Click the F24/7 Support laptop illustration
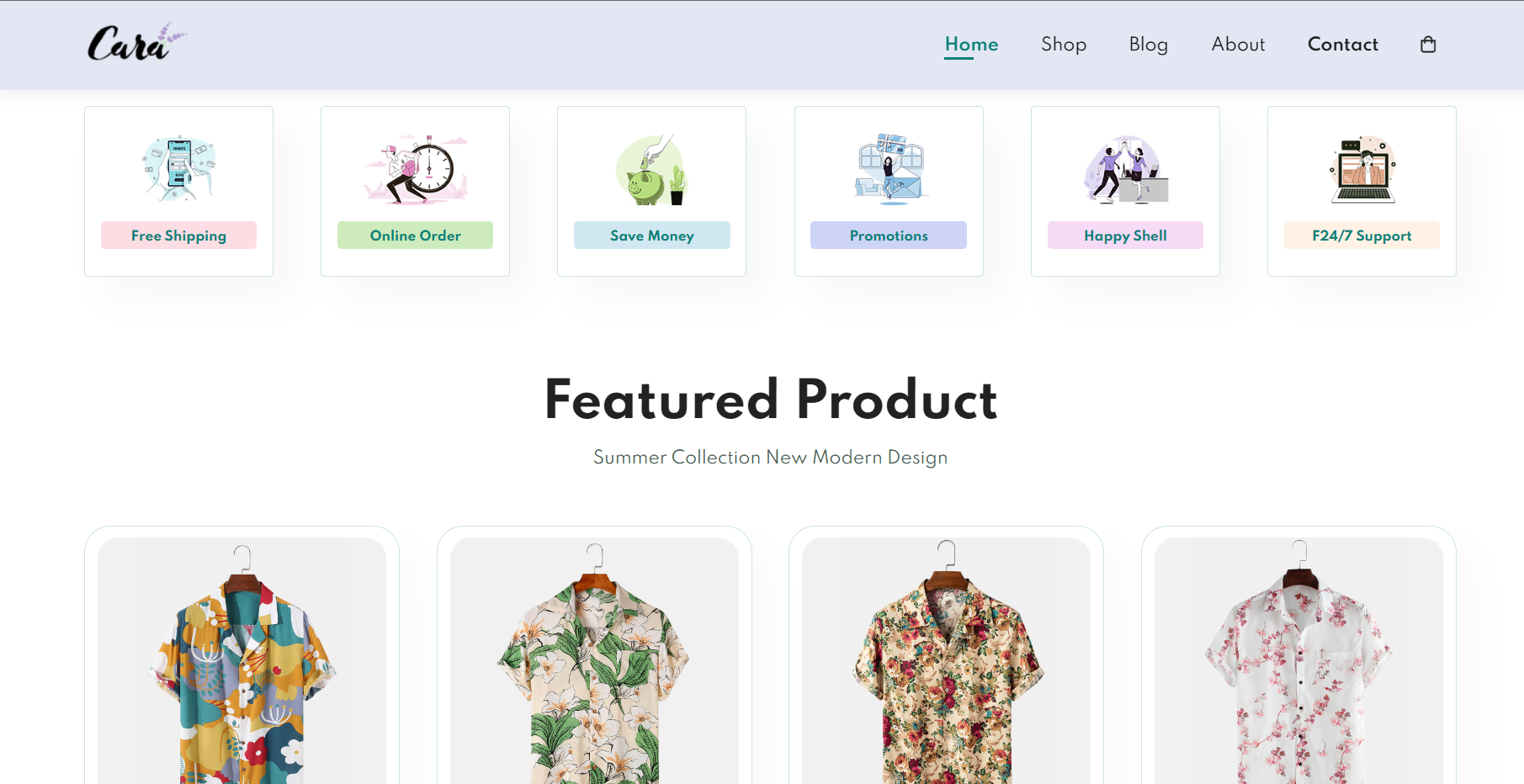 pos(1362,167)
